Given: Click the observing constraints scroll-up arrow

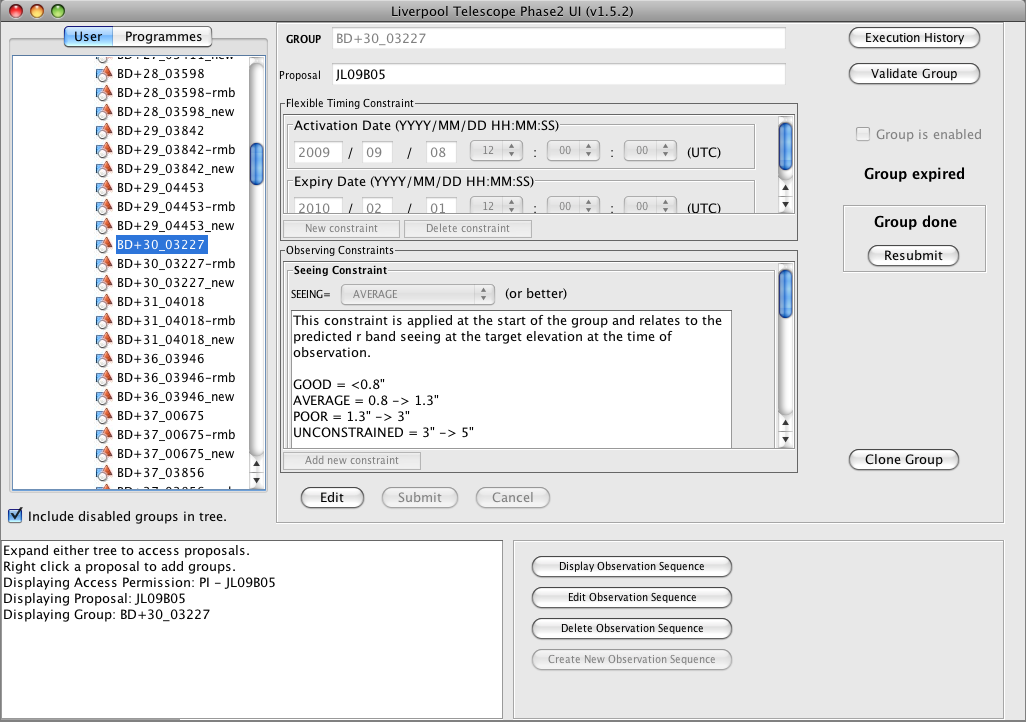Looking at the screenshot, I should coord(786,423).
